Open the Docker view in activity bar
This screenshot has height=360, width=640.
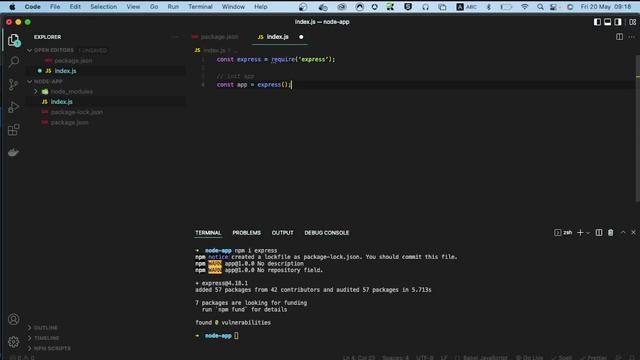(13, 152)
